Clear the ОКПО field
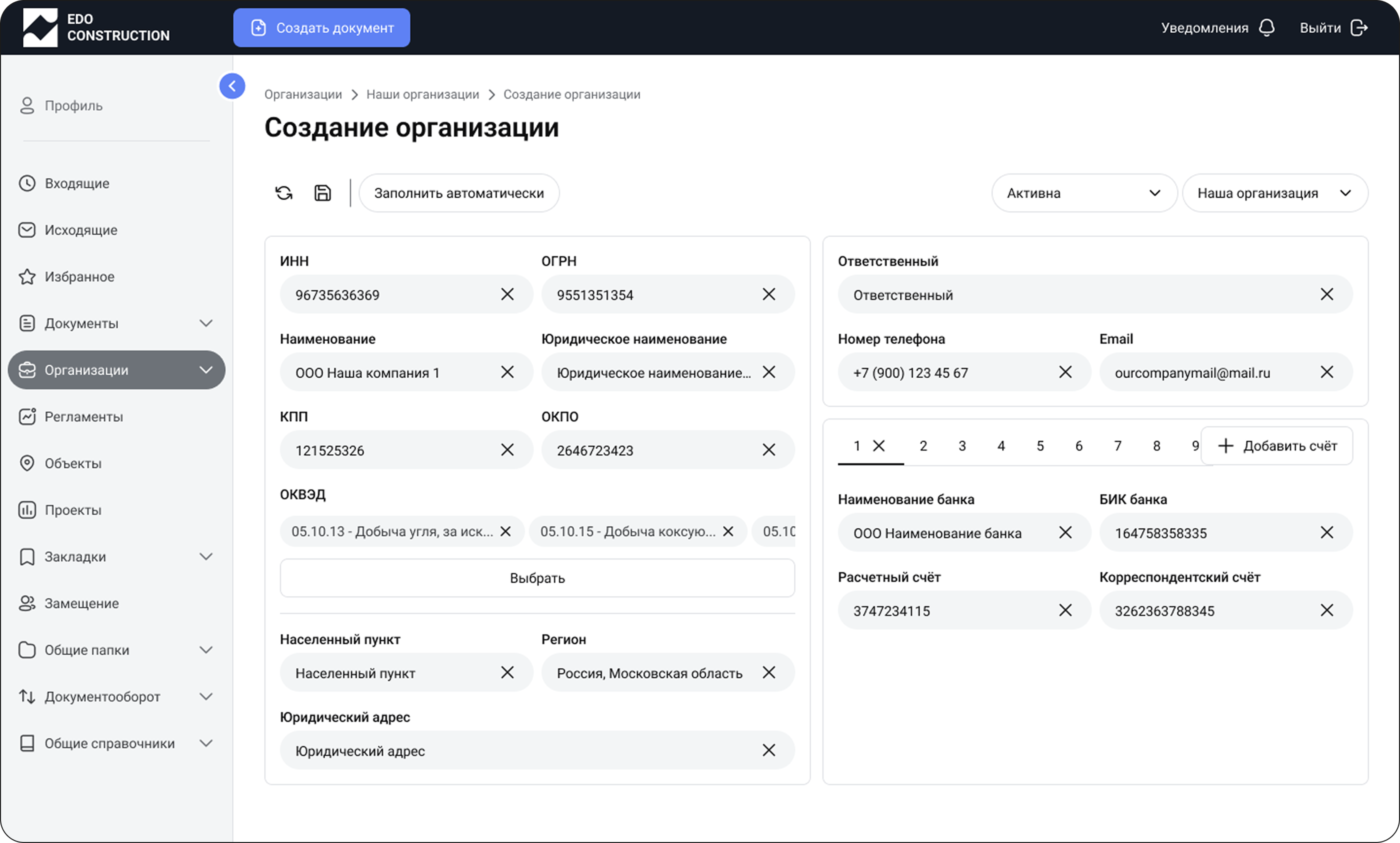The width and height of the screenshot is (1400, 843). coord(769,450)
